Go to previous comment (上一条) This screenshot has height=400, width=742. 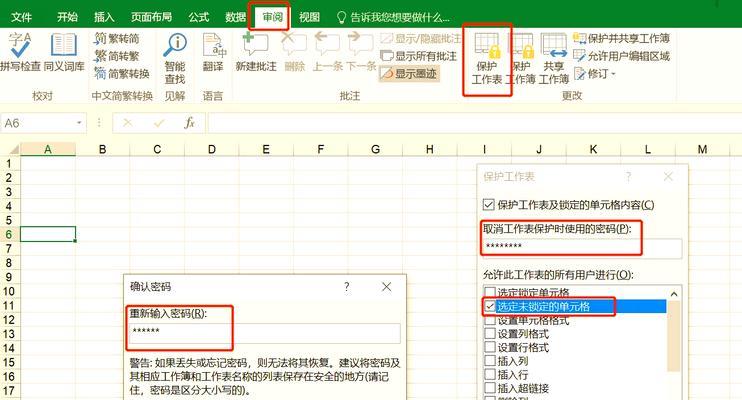click(327, 52)
